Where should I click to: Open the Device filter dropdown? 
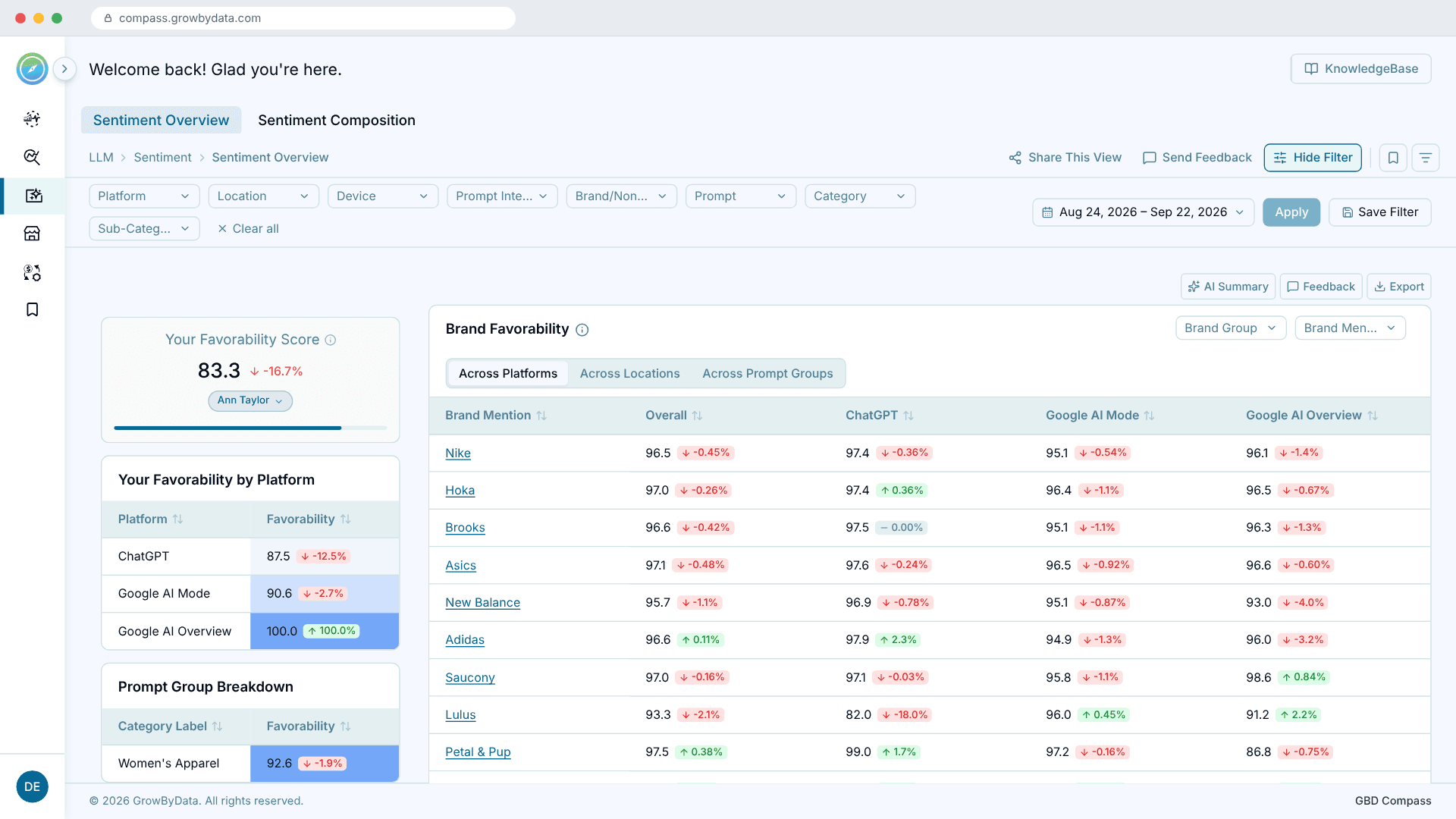383,196
